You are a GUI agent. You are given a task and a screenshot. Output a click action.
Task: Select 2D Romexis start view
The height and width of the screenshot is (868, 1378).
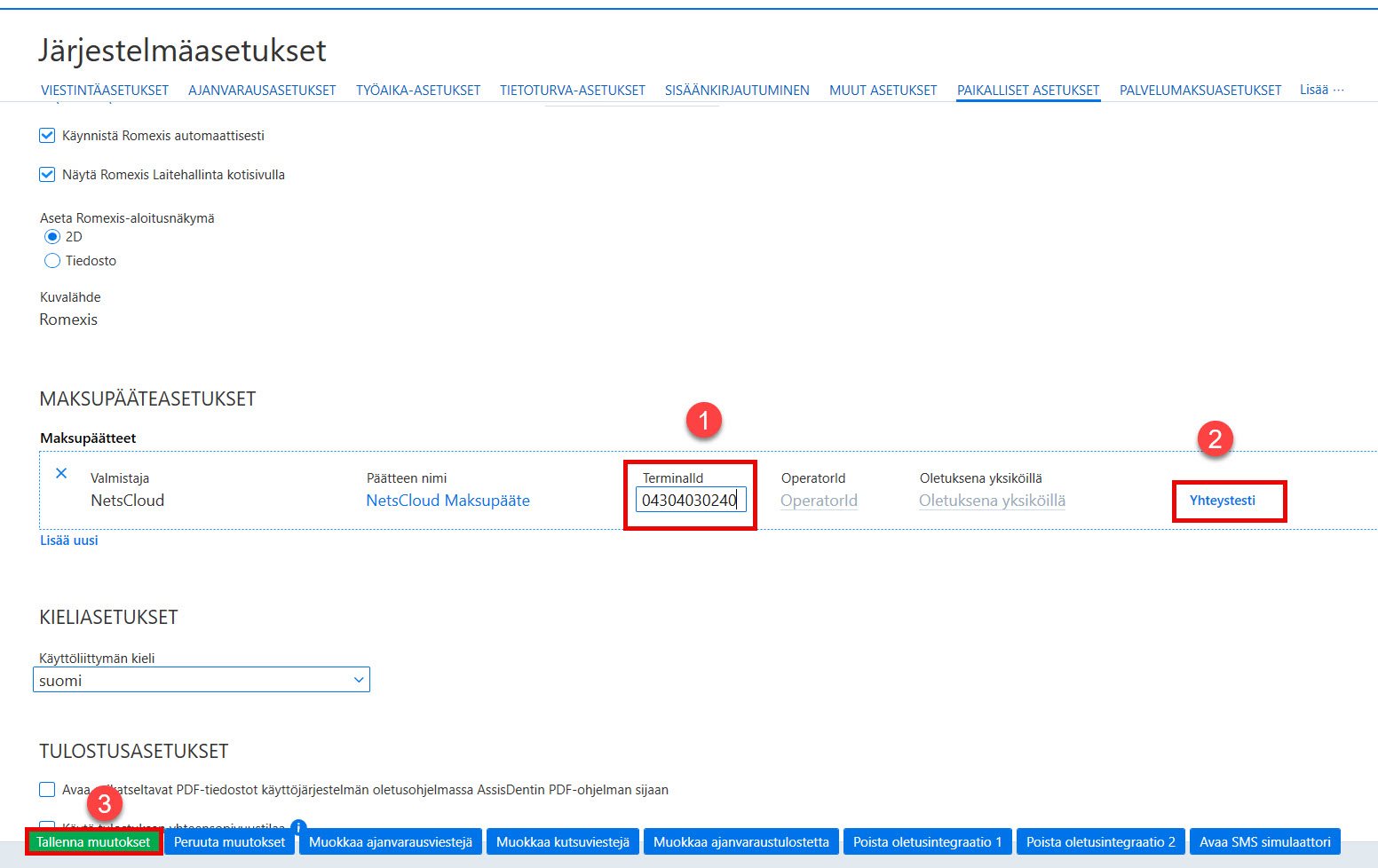click(x=52, y=237)
